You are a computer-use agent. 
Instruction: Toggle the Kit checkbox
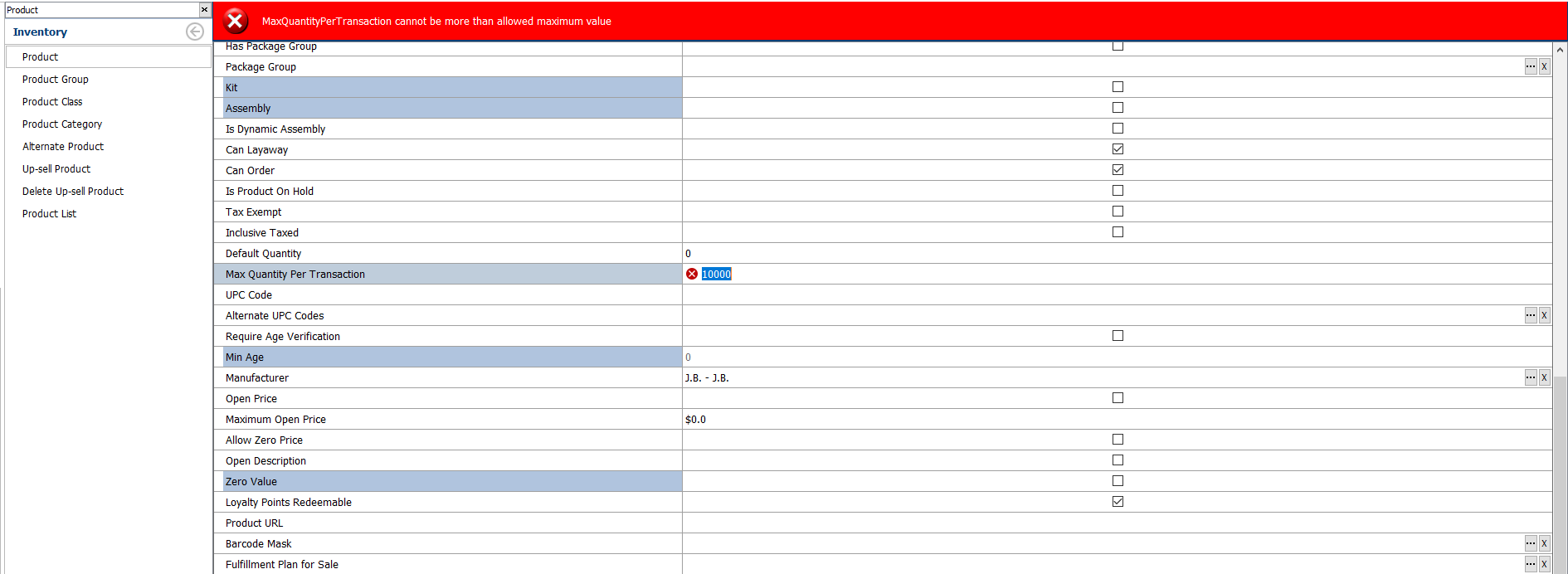pyautogui.click(x=1118, y=87)
